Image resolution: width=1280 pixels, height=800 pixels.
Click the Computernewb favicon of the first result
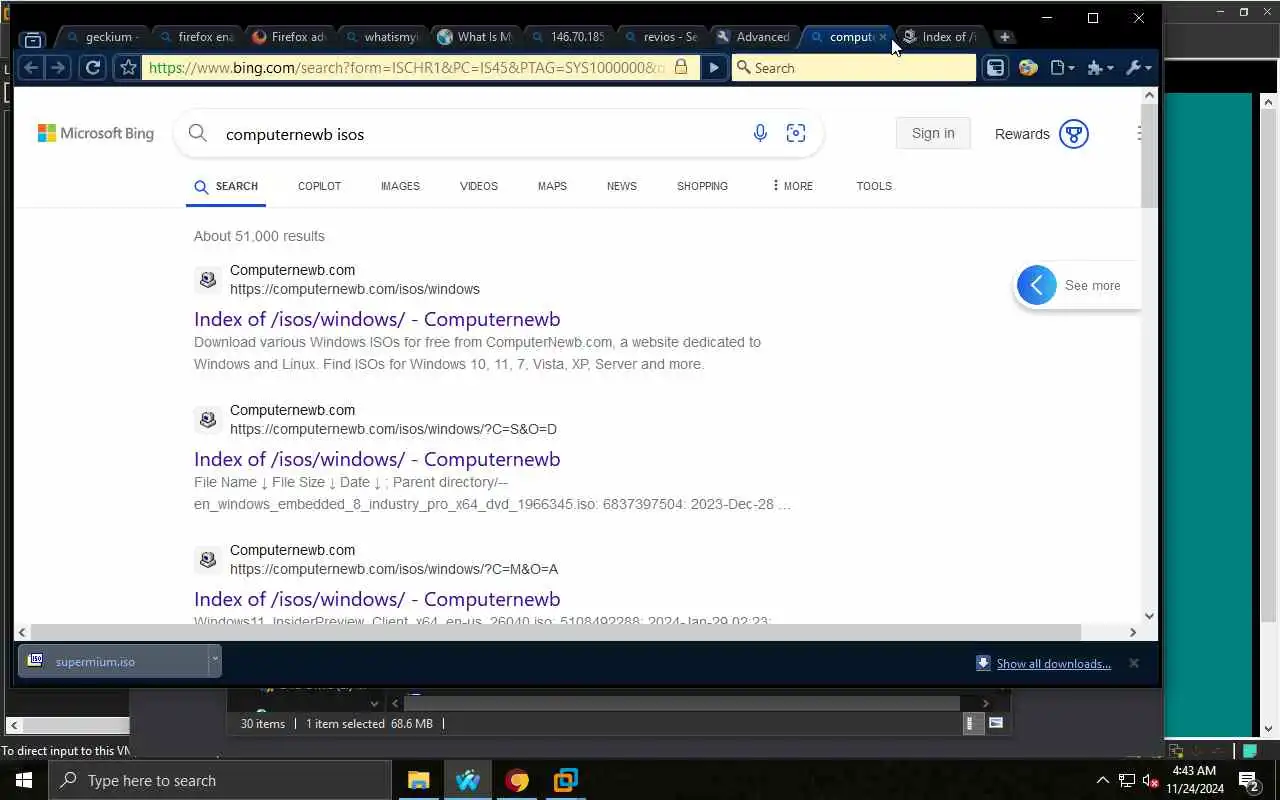click(208, 280)
